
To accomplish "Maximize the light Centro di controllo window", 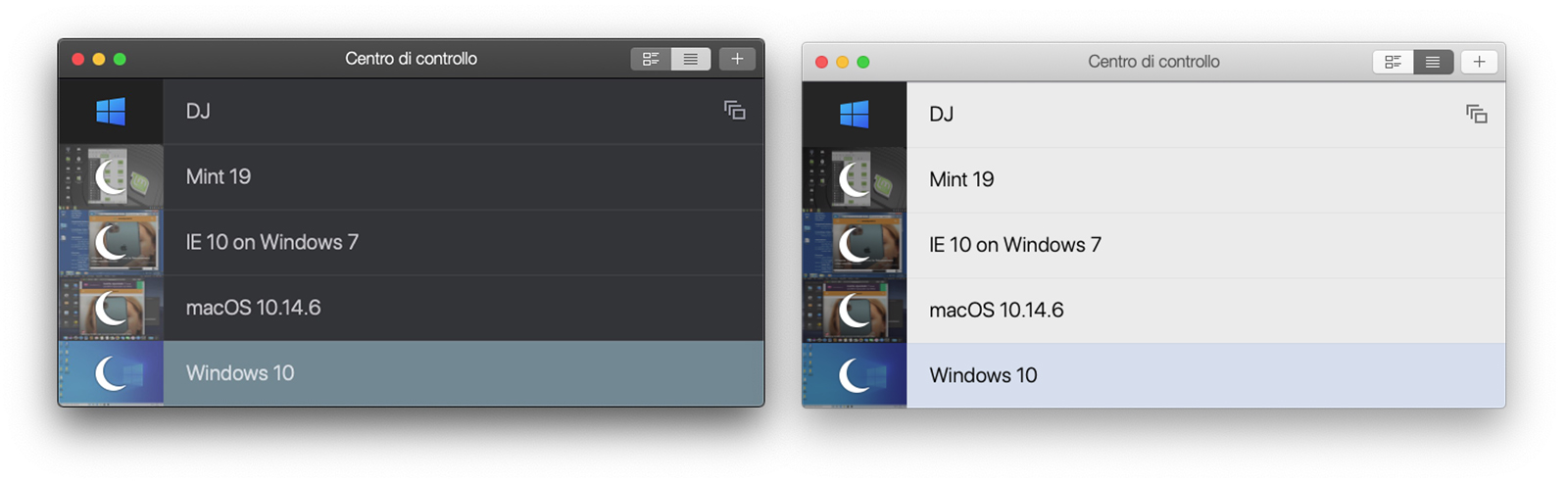I will [862, 62].
